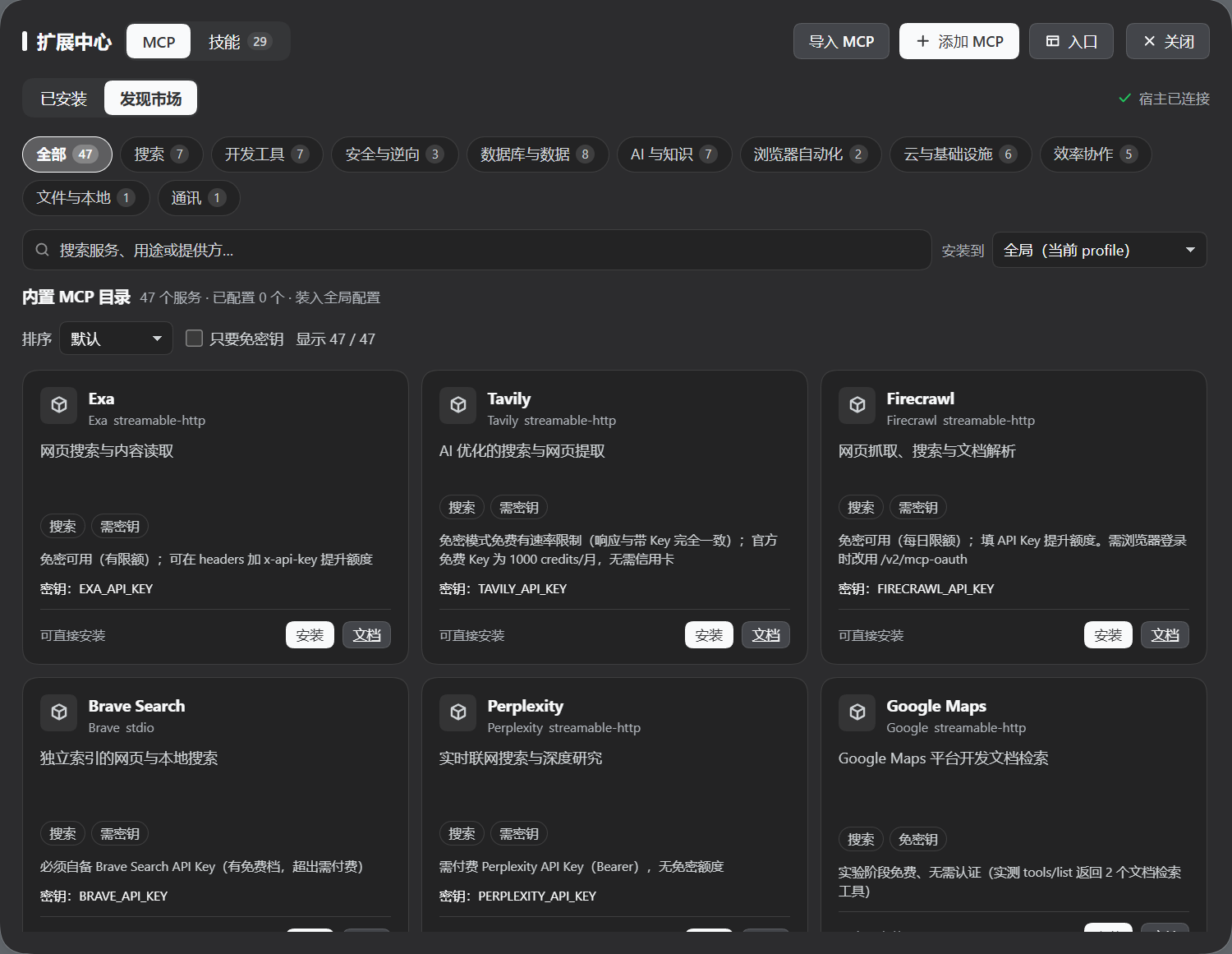Focus the 搜索服务 search input field
The width and height of the screenshot is (1232, 954).
[476, 250]
